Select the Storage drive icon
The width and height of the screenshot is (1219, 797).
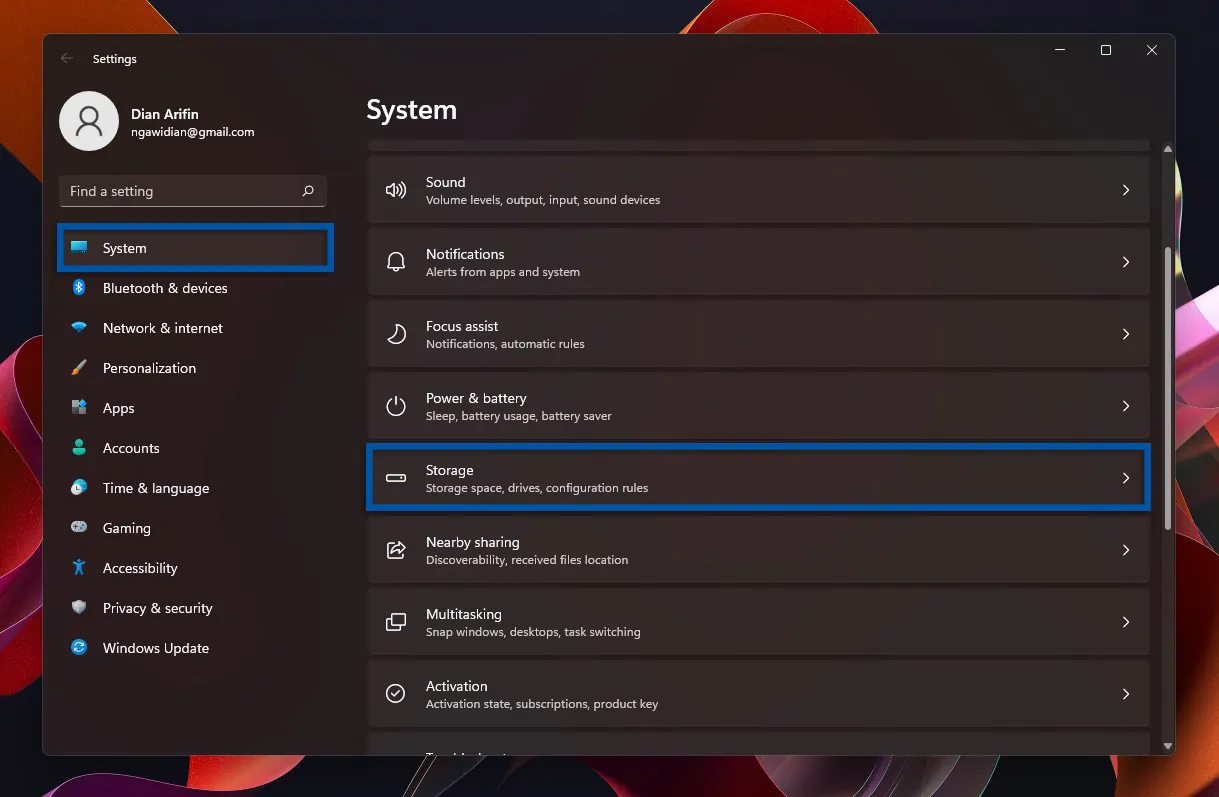397,478
